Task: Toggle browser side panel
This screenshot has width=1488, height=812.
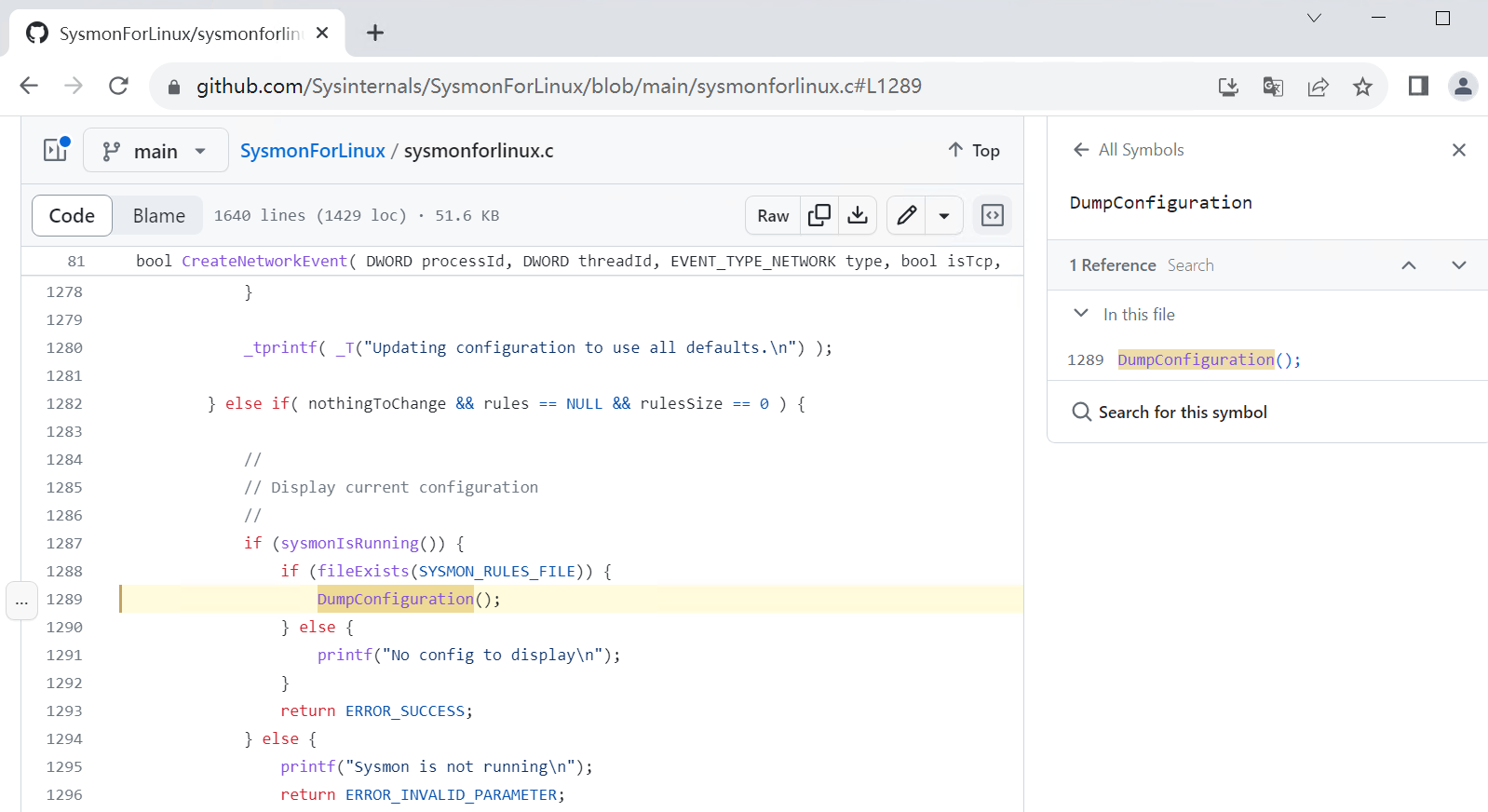Action: tap(1418, 86)
